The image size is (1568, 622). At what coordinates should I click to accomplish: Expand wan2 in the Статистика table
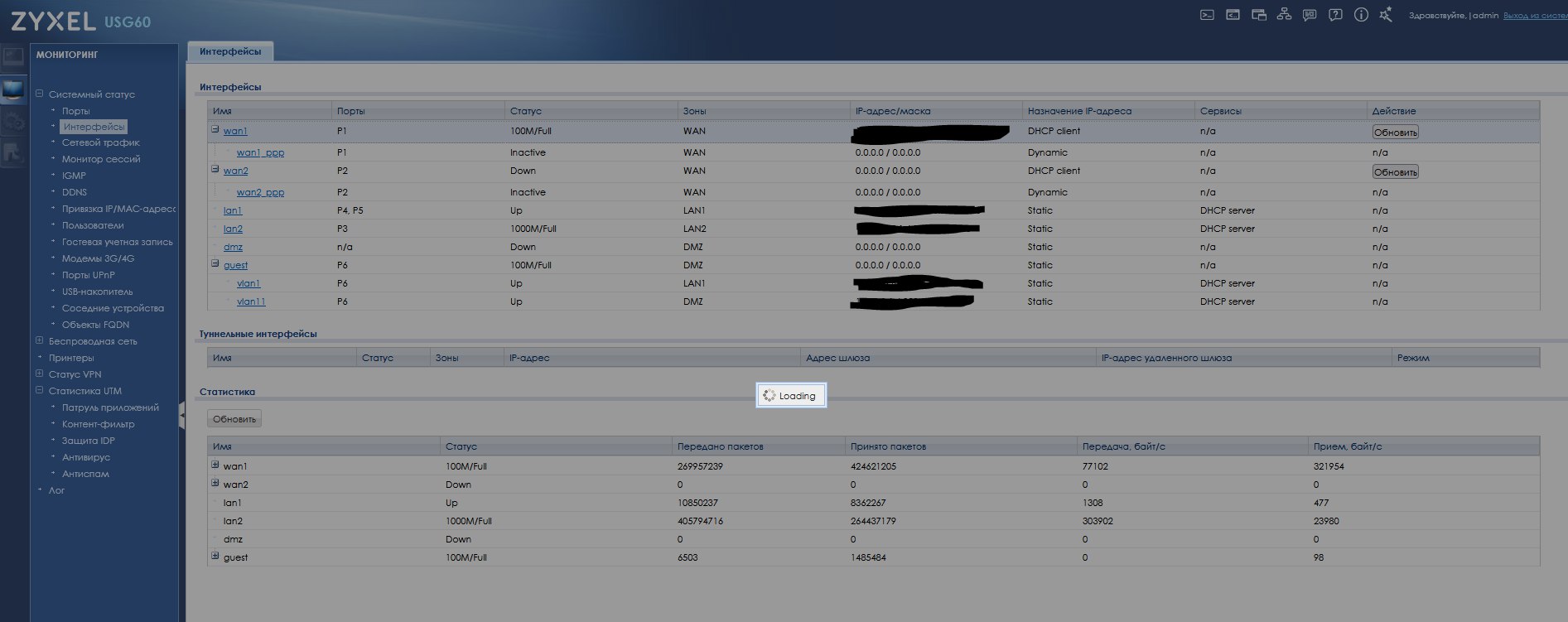pos(215,483)
